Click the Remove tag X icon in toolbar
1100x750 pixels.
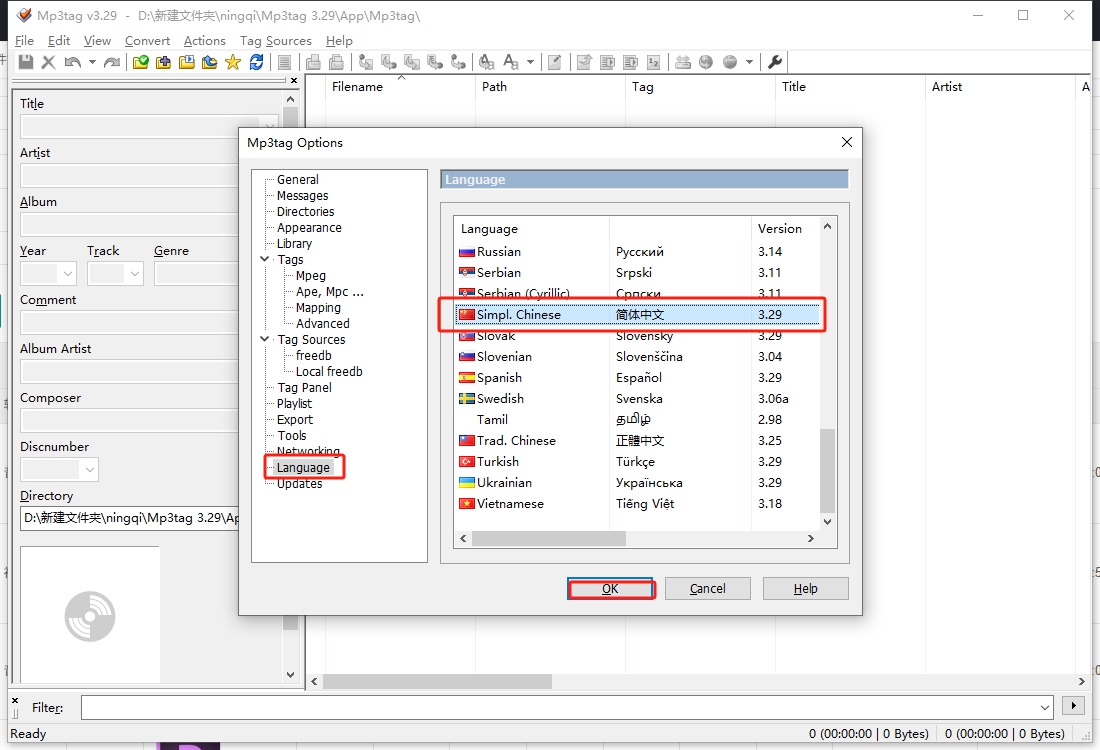[48, 62]
